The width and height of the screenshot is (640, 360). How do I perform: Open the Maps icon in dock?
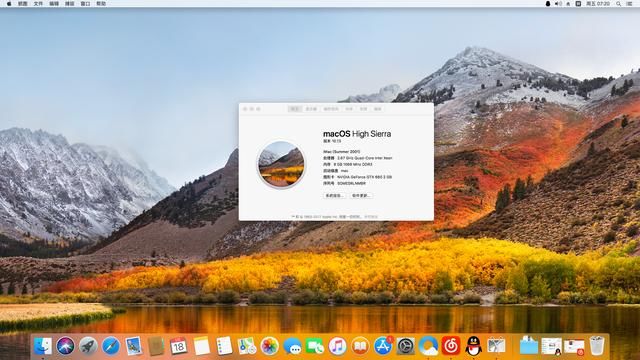pos(247,346)
